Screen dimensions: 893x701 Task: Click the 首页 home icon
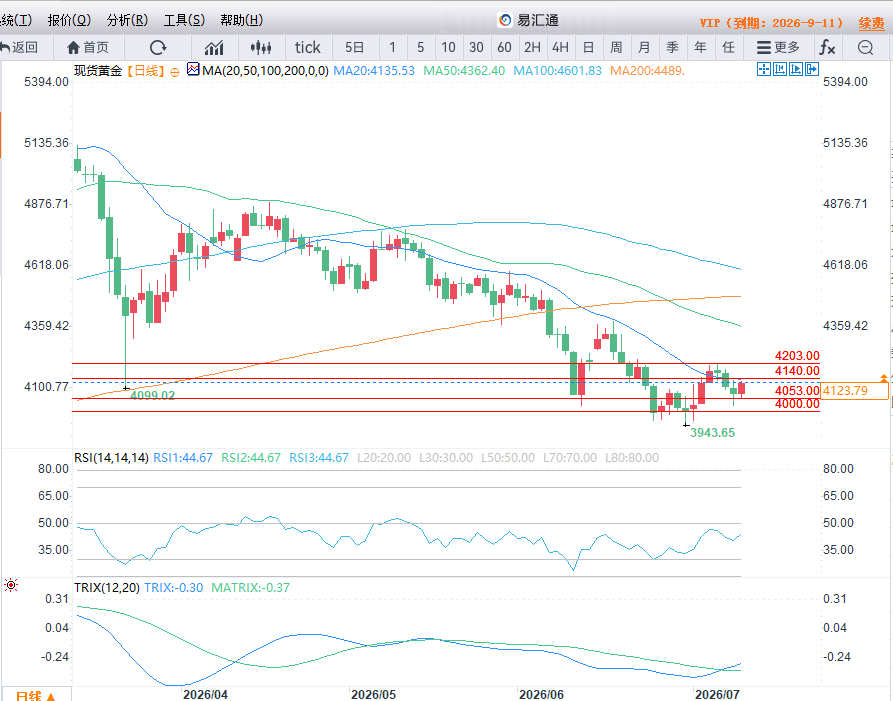click(88, 47)
